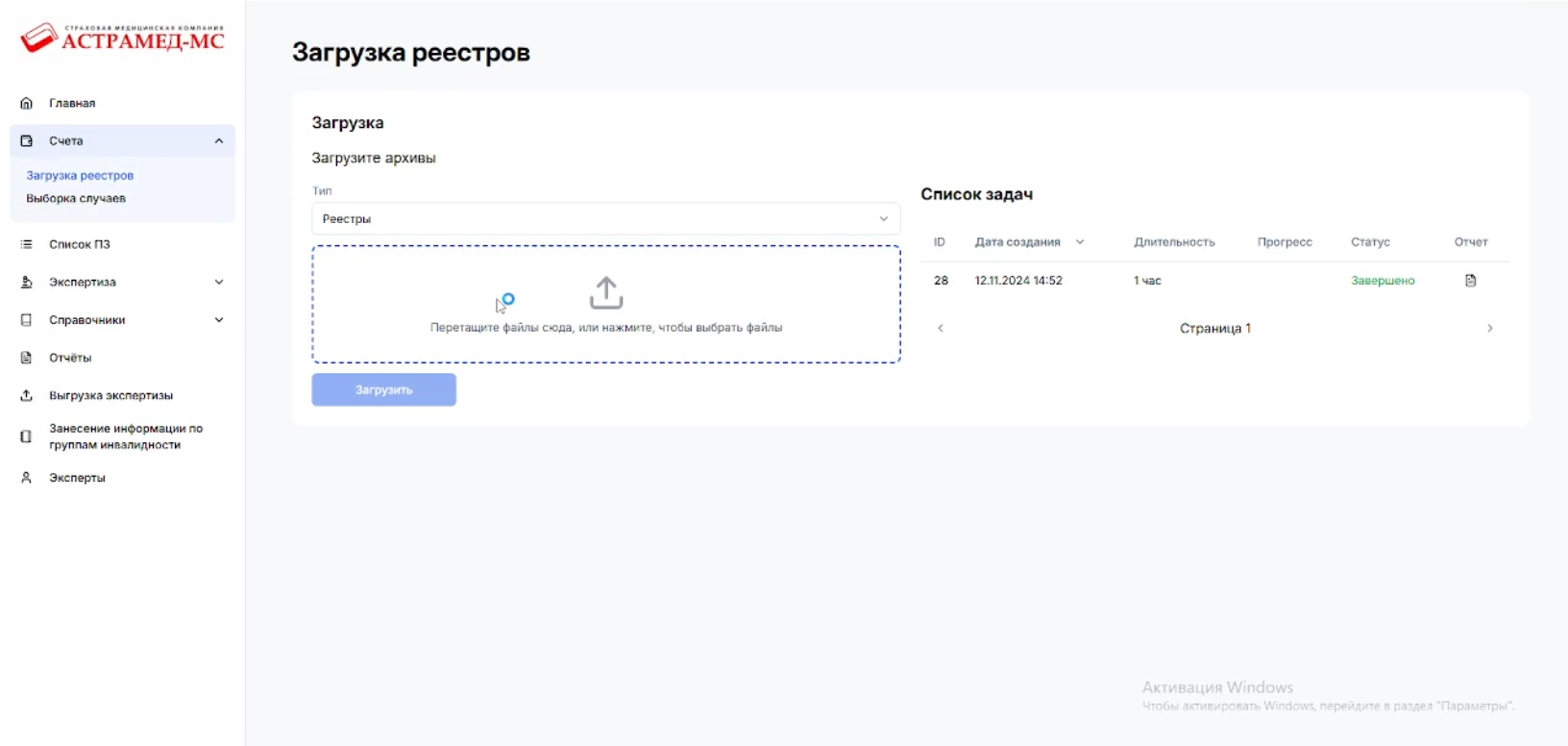
Task: Expand the Справочники submenu chevron
Action: 219,320
